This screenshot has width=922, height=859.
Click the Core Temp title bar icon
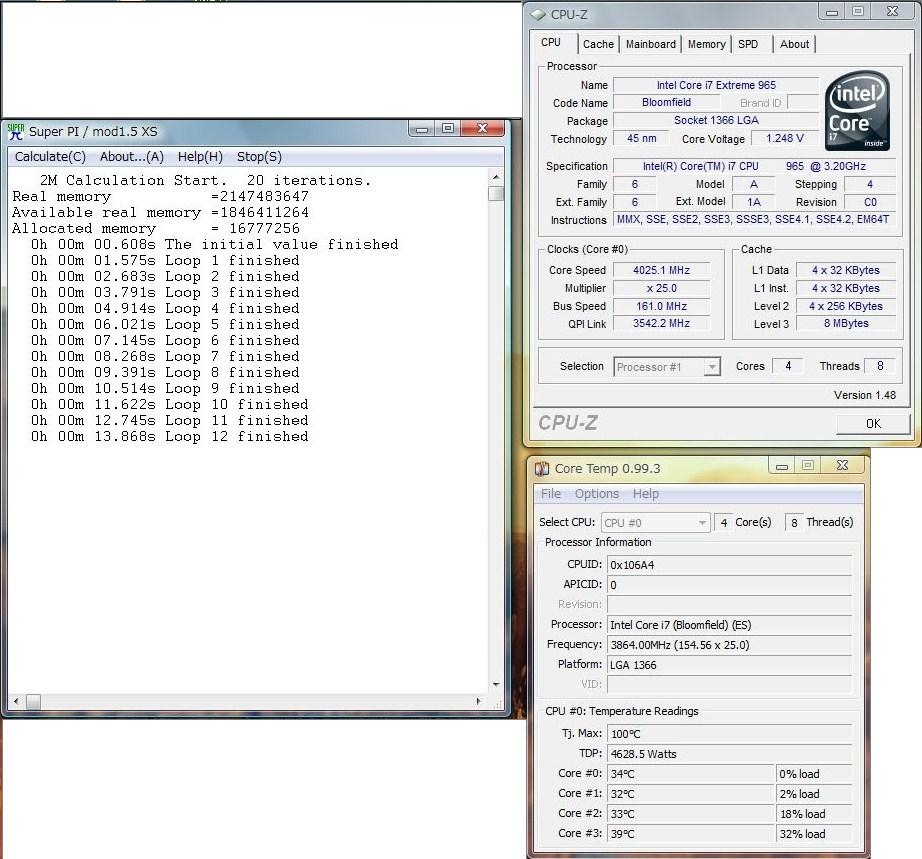542,468
